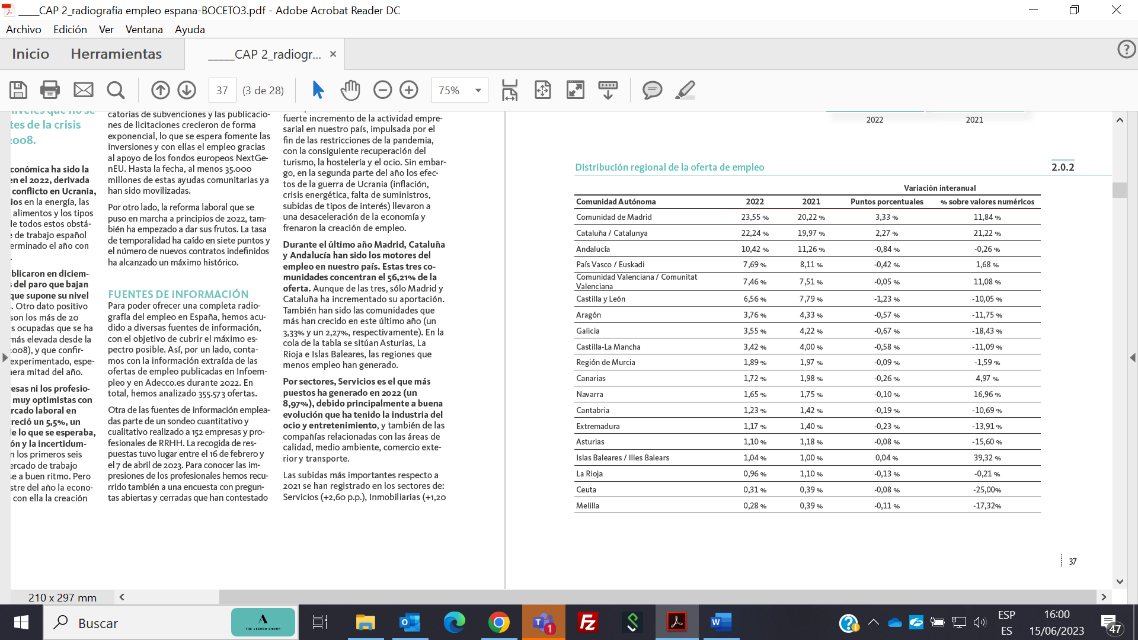This screenshot has height=640, width=1138.
Task: Open Google Chrome from the taskbar
Action: [x=499, y=623]
